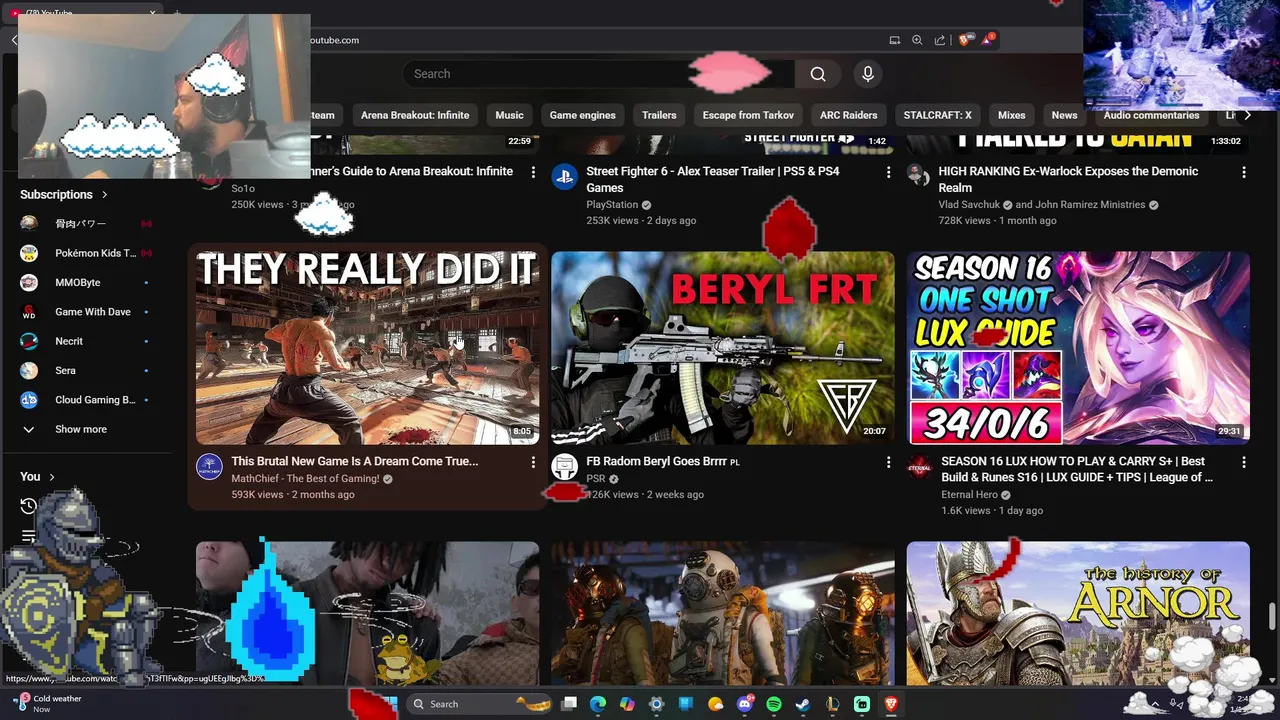Viewport: 1280px width, 720px height.
Task: Open Spotify from the taskbar
Action: point(774,704)
